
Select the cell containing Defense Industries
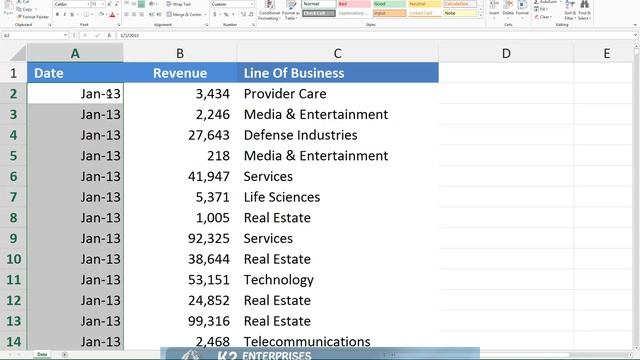point(338,135)
